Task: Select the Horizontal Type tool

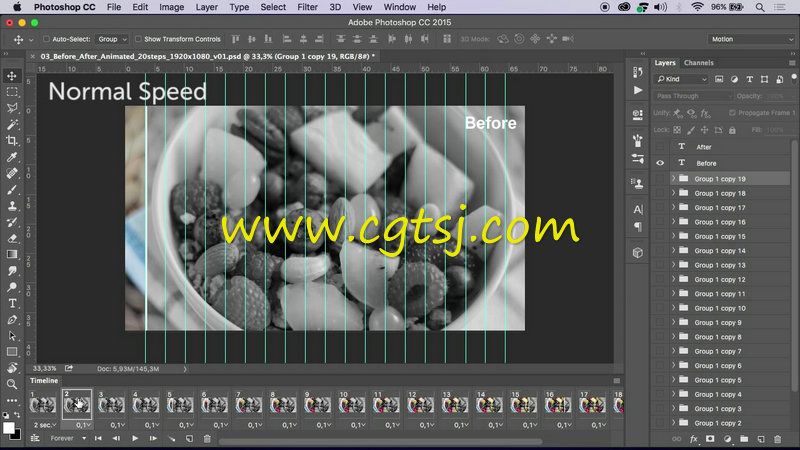Action: (x=12, y=304)
